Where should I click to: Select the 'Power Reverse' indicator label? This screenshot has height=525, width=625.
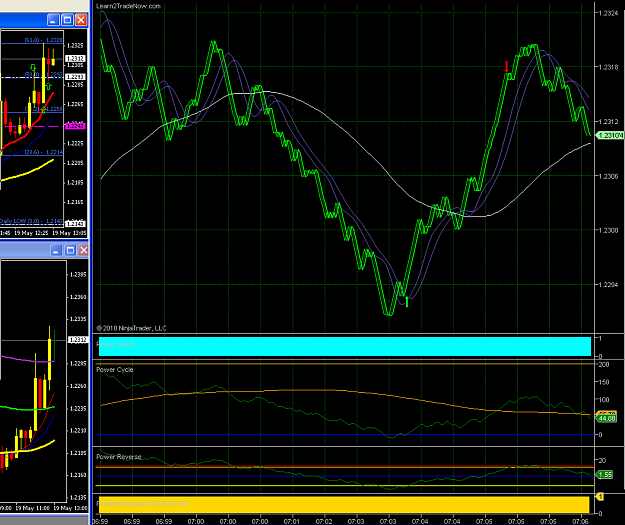[x=119, y=457]
